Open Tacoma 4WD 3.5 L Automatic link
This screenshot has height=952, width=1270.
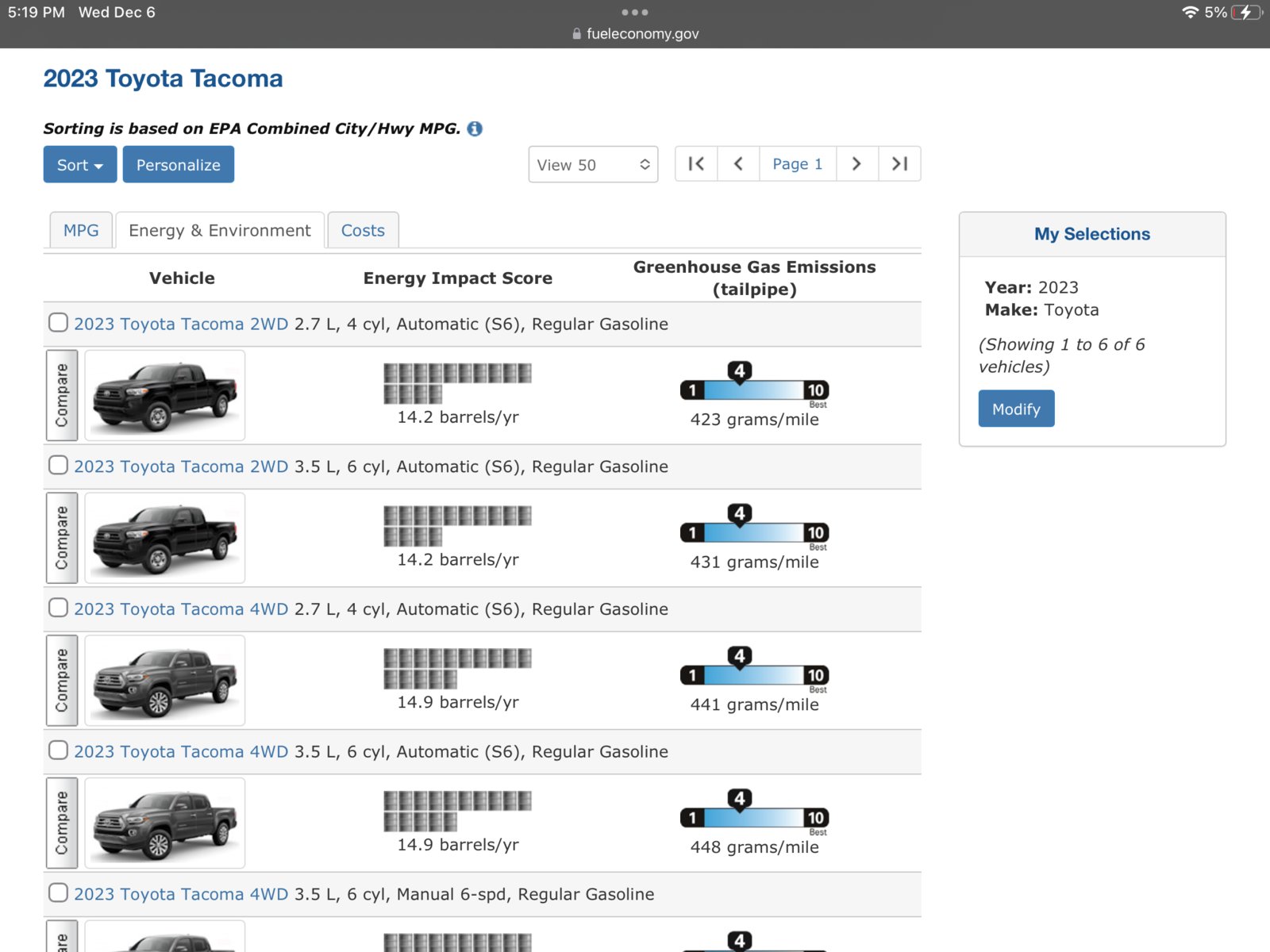coord(181,751)
